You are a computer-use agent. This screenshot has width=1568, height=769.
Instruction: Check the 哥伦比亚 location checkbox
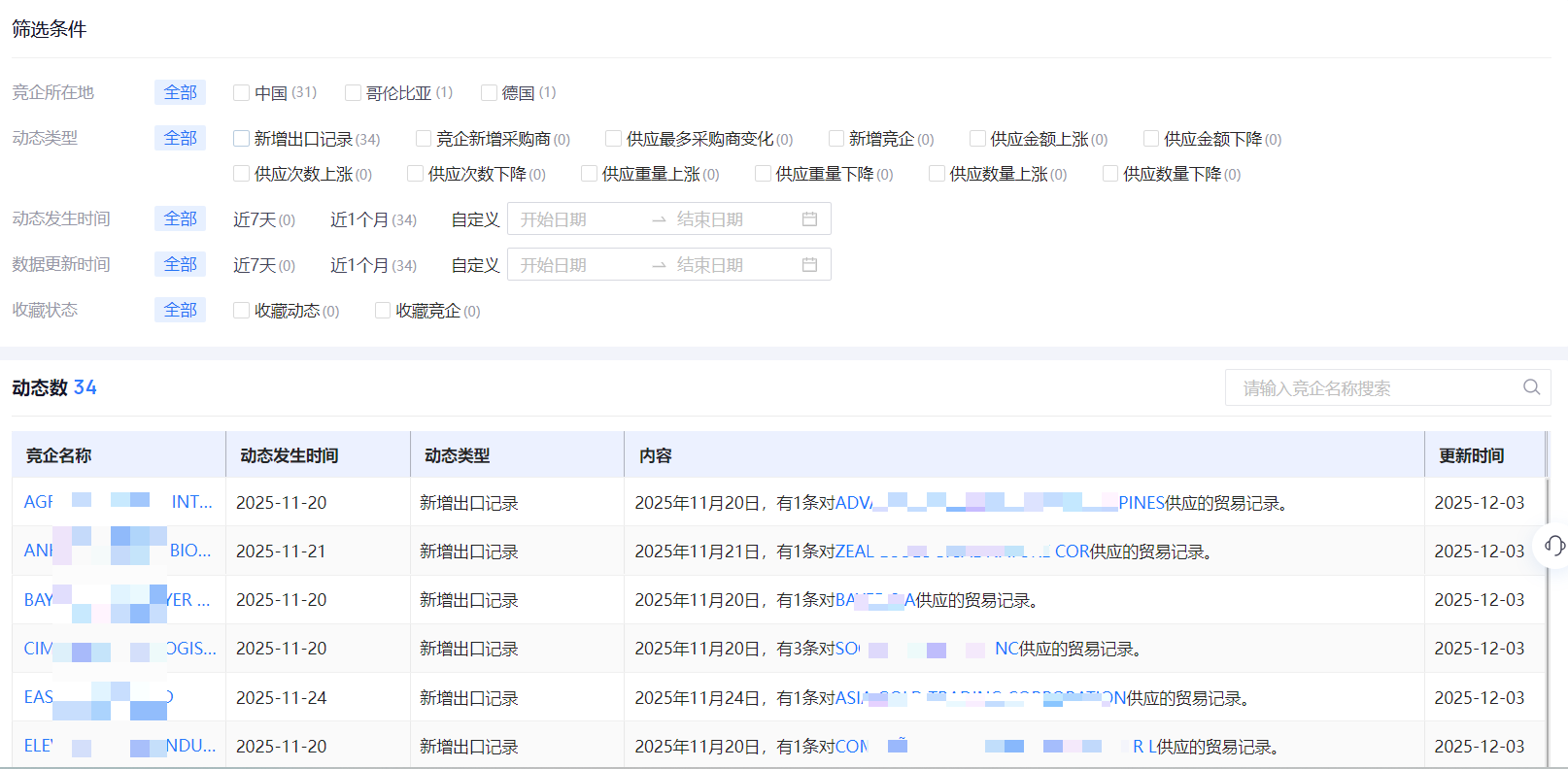pyautogui.click(x=353, y=93)
